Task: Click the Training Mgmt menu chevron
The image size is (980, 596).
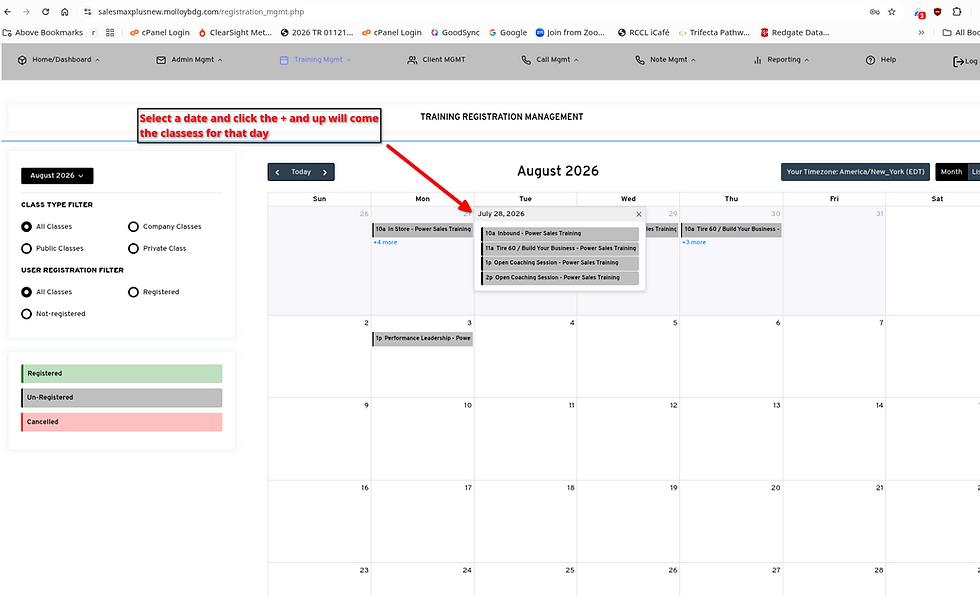Action: pos(348,61)
